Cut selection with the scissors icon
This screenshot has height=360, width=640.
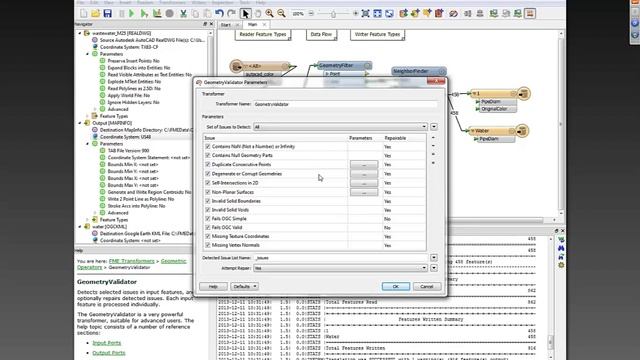pyautogui.click(x=183, y=13)
